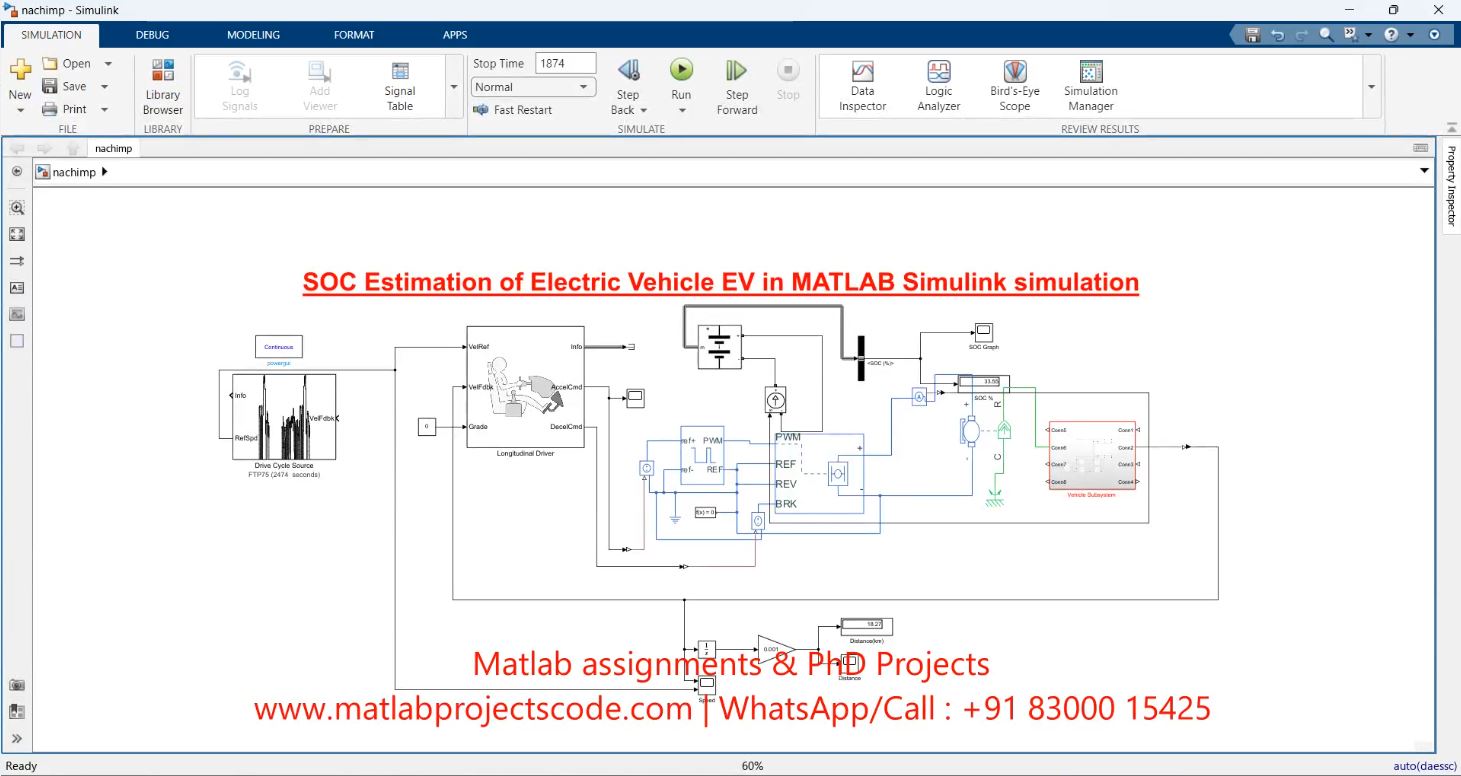Open the Bird's-Eye Scope
The height and width of the screenshot is (776, 1461).
coord(1014,85)
